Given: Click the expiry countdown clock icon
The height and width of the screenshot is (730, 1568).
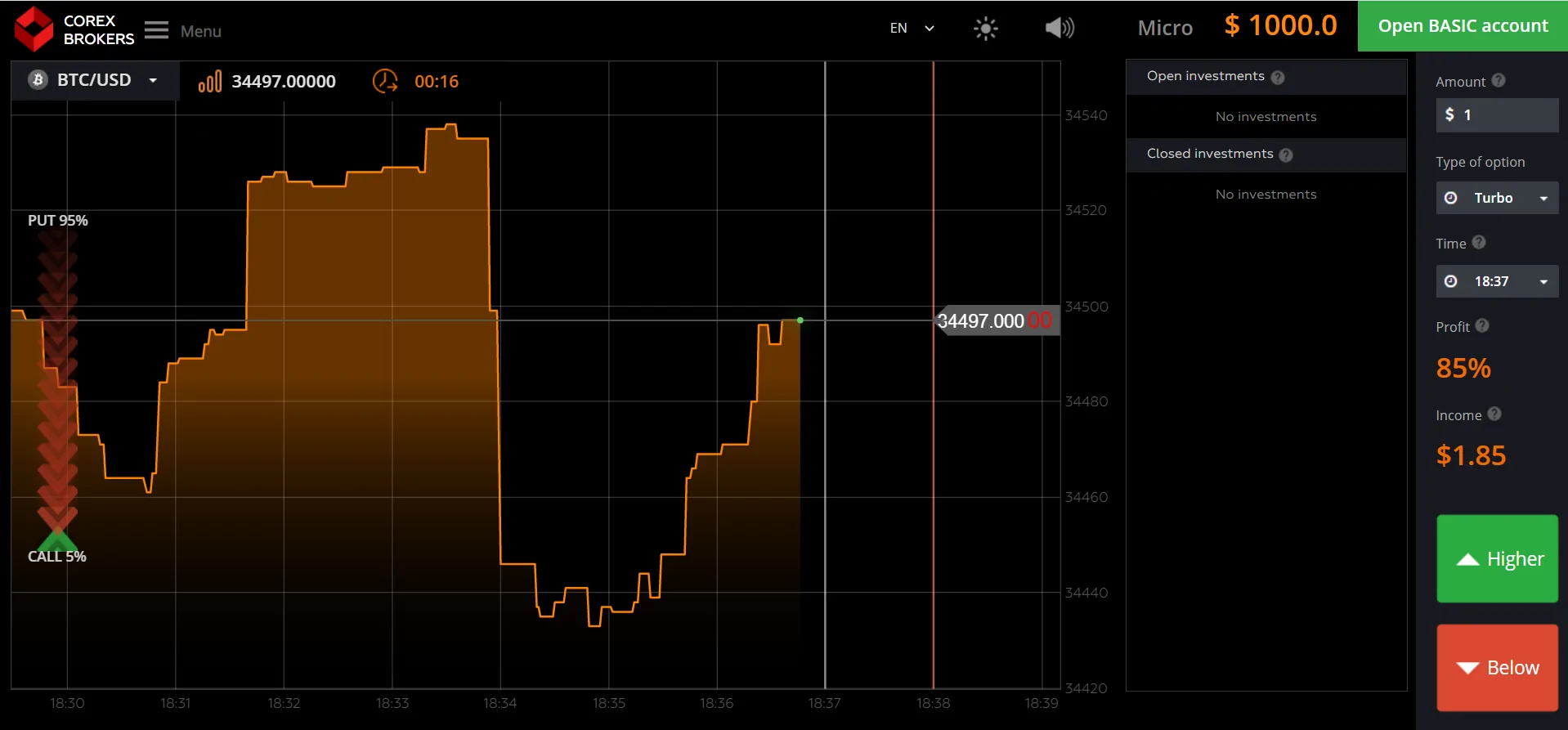Looking at the screenshot, I should [385, 81].
